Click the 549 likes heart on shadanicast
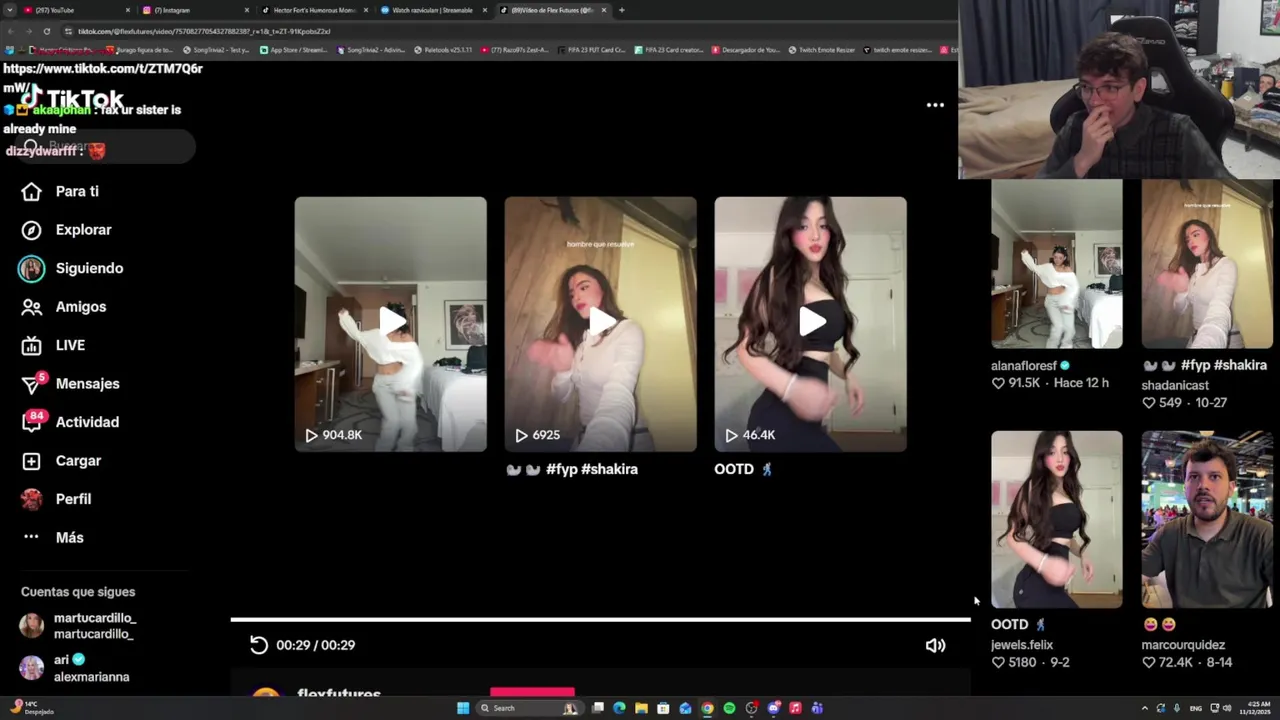Screen dimensions: 1280x720 tap(1148, 403)
